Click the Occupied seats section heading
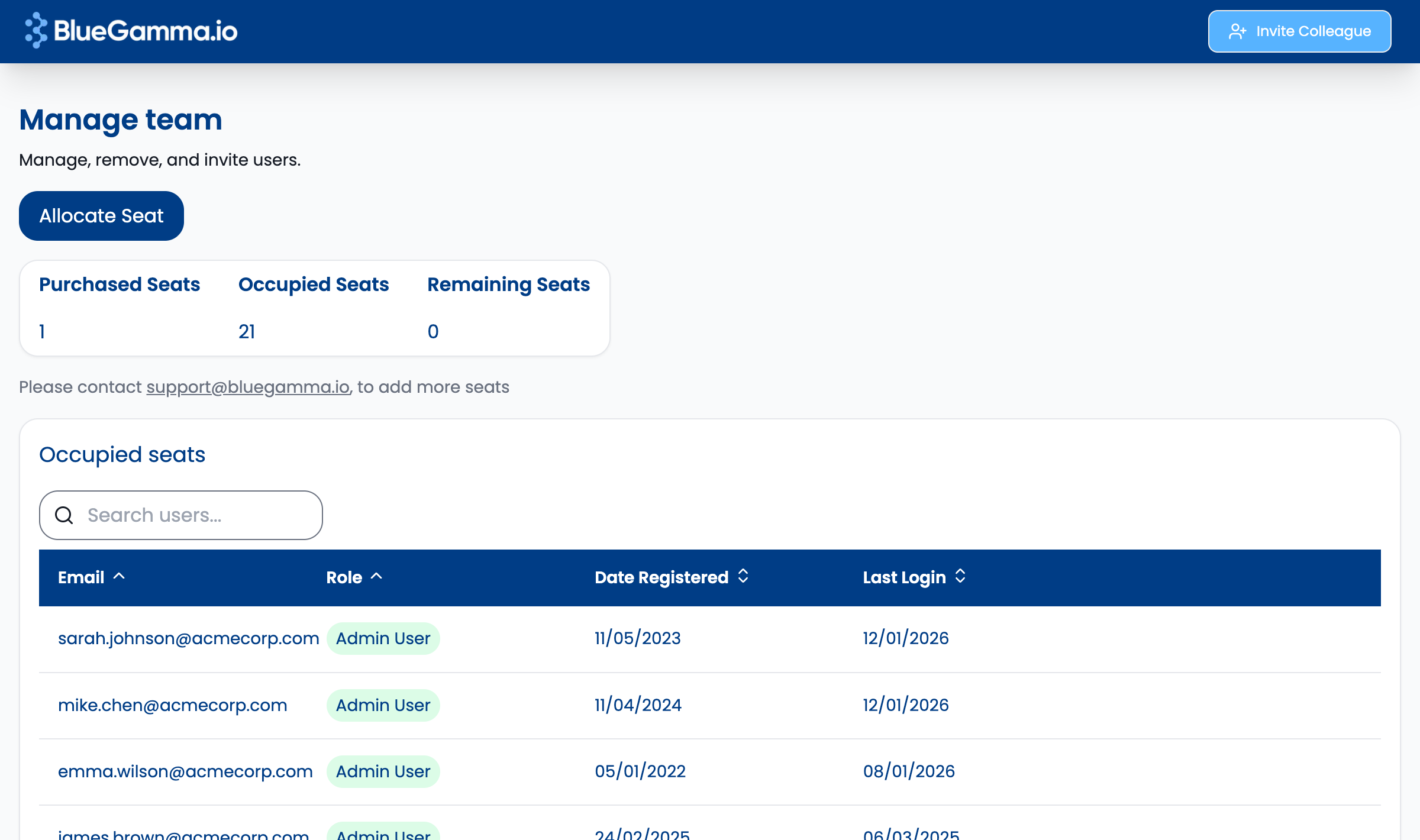1420x840 pixels. 122,455
